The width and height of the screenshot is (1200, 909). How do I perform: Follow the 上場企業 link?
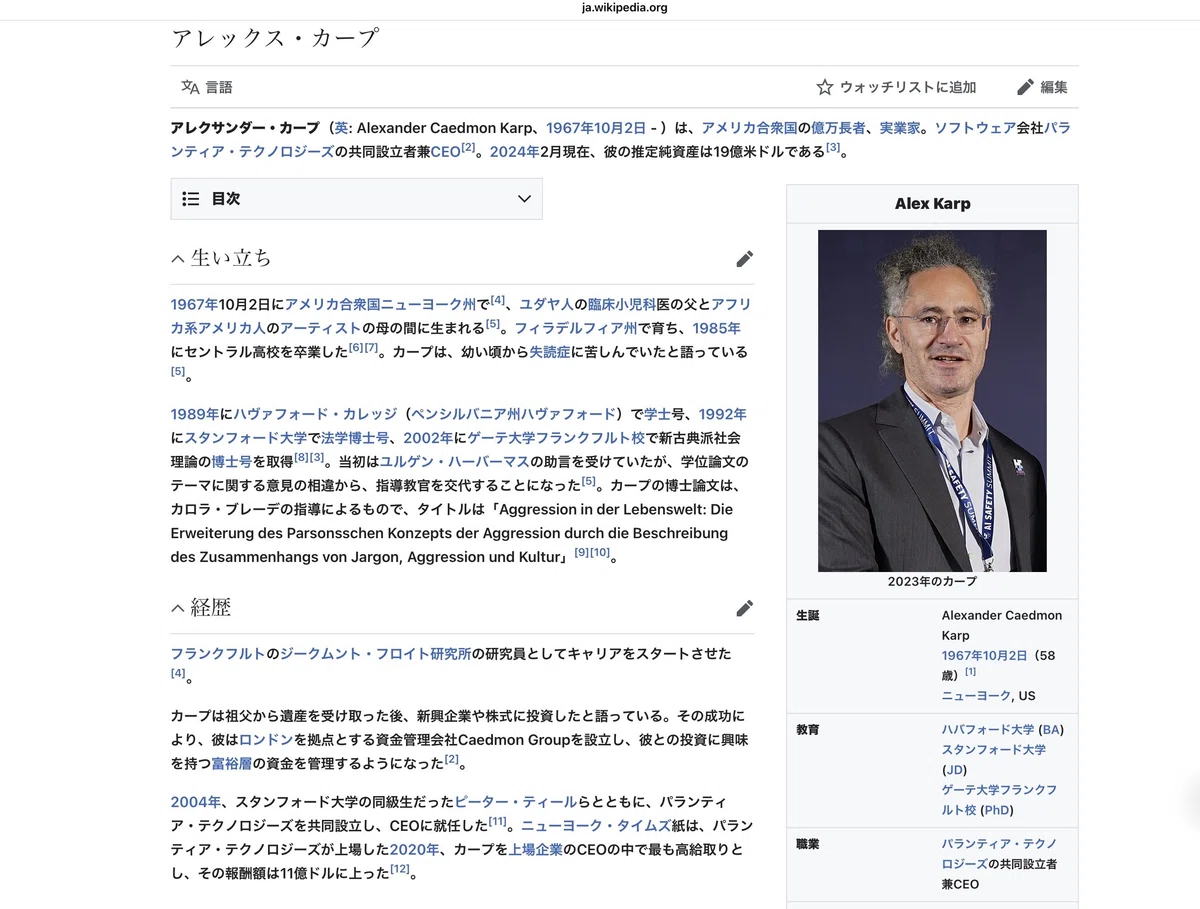coord(536,850)
